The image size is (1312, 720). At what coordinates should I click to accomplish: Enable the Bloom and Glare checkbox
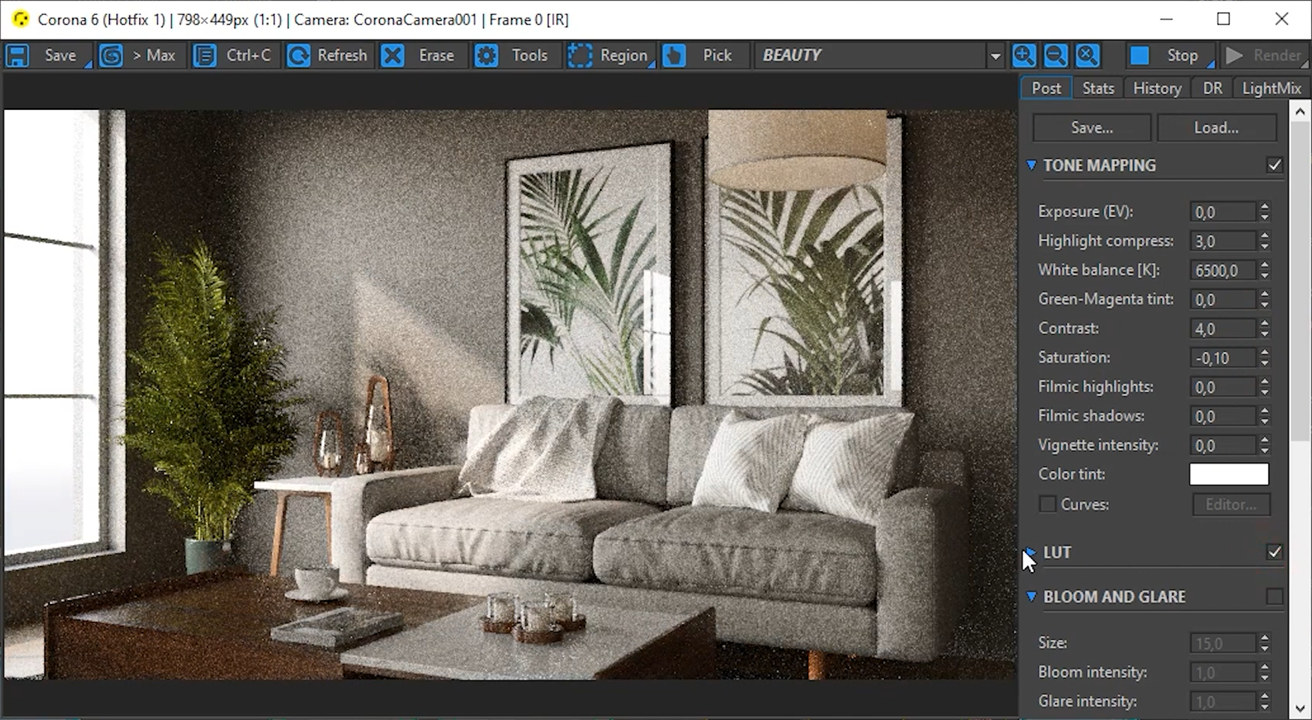click(1274, 597)
